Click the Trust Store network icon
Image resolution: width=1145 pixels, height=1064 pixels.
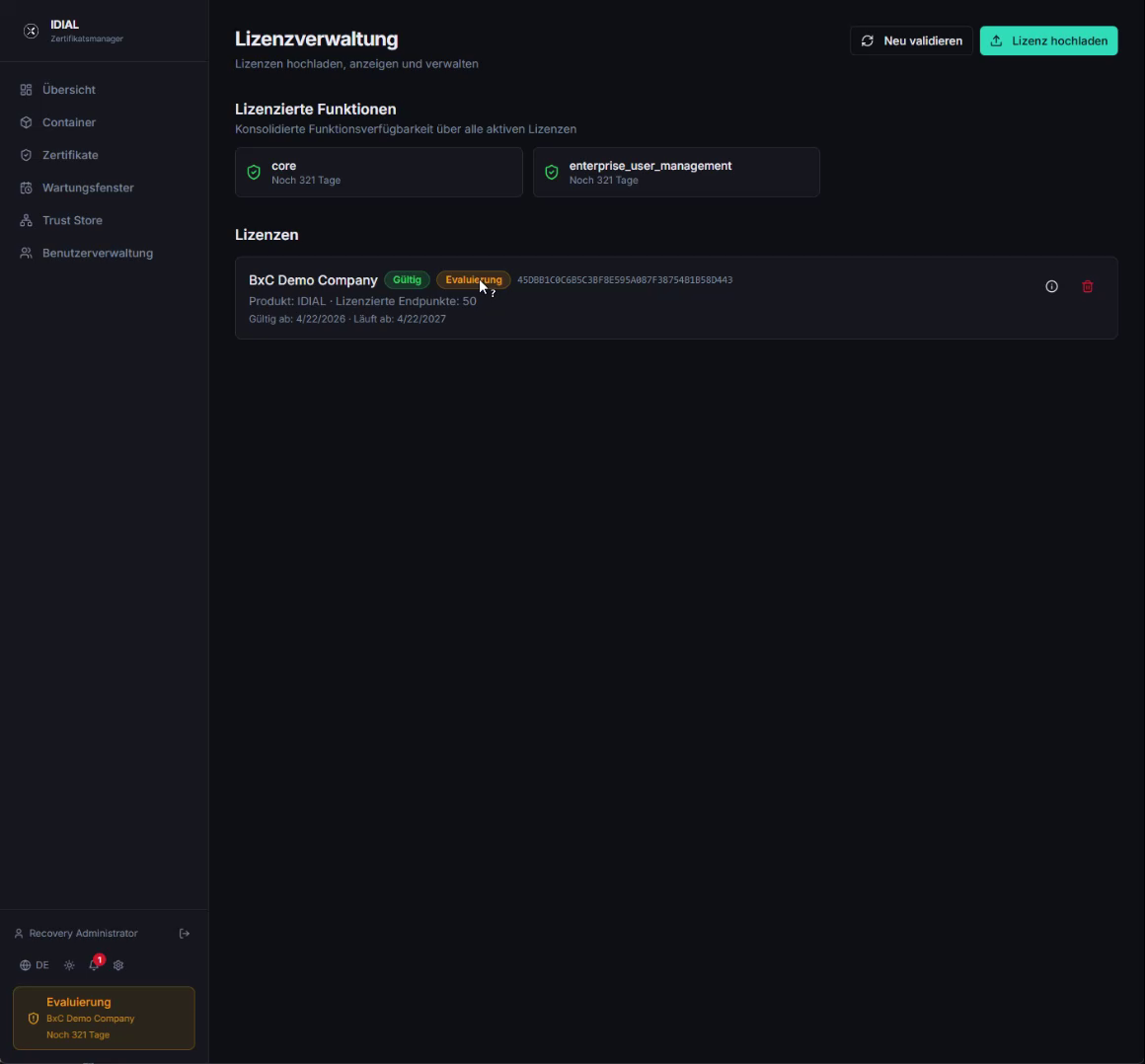tap(27, 220)
